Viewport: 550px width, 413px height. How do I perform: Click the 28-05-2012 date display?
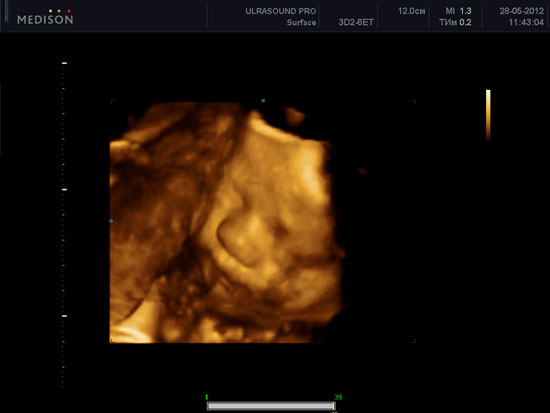(x=522, y=11)
